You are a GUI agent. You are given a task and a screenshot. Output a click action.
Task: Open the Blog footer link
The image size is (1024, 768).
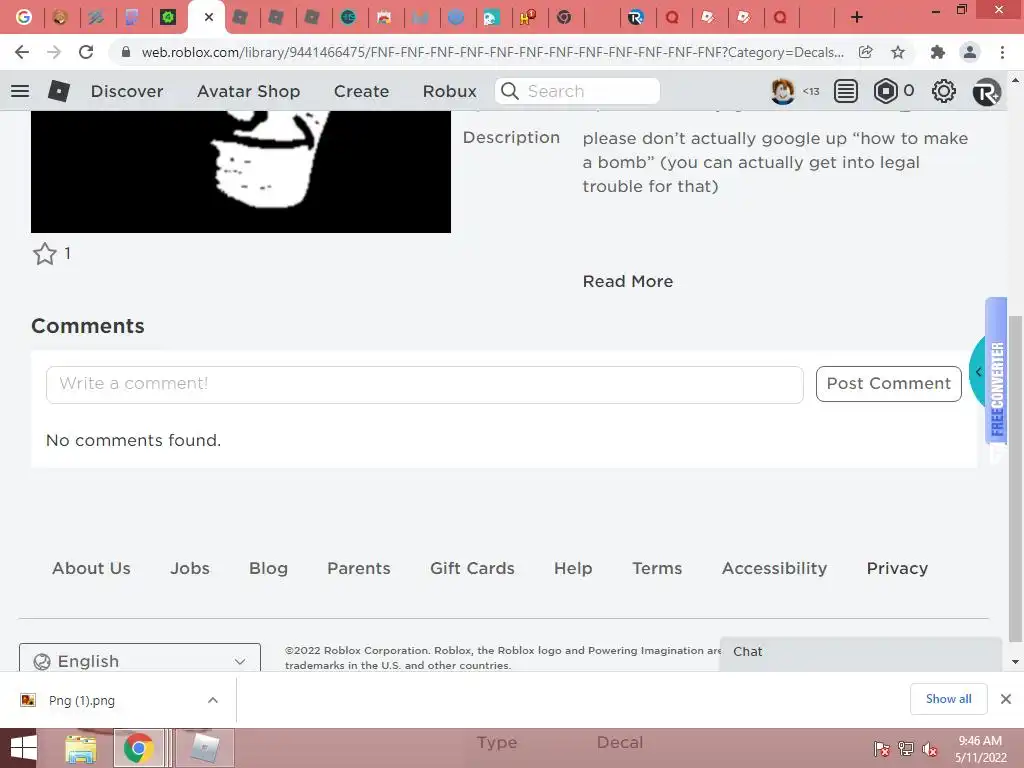(268, 568)
